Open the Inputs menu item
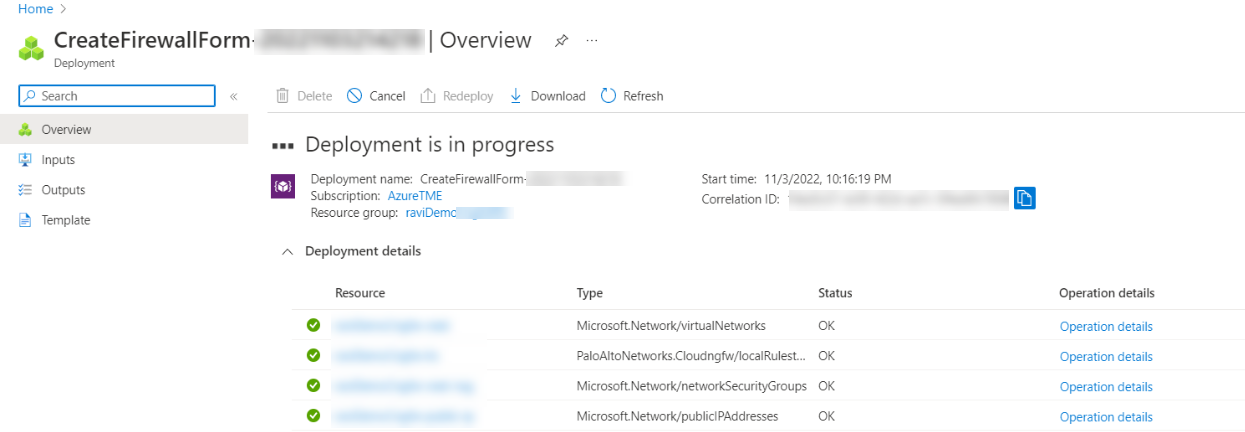The width and height of the screenshot is (1245, 432). point(58,160)
